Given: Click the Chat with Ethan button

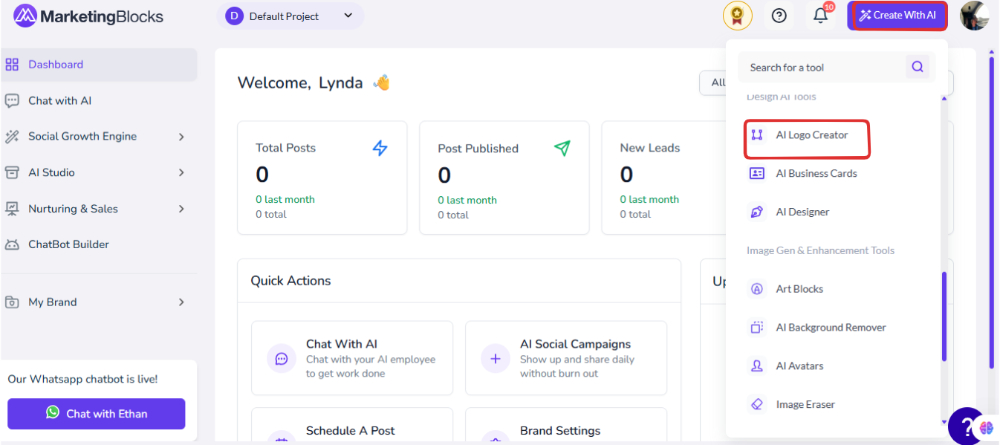Looking at the screenshot, I should (96, 414).
